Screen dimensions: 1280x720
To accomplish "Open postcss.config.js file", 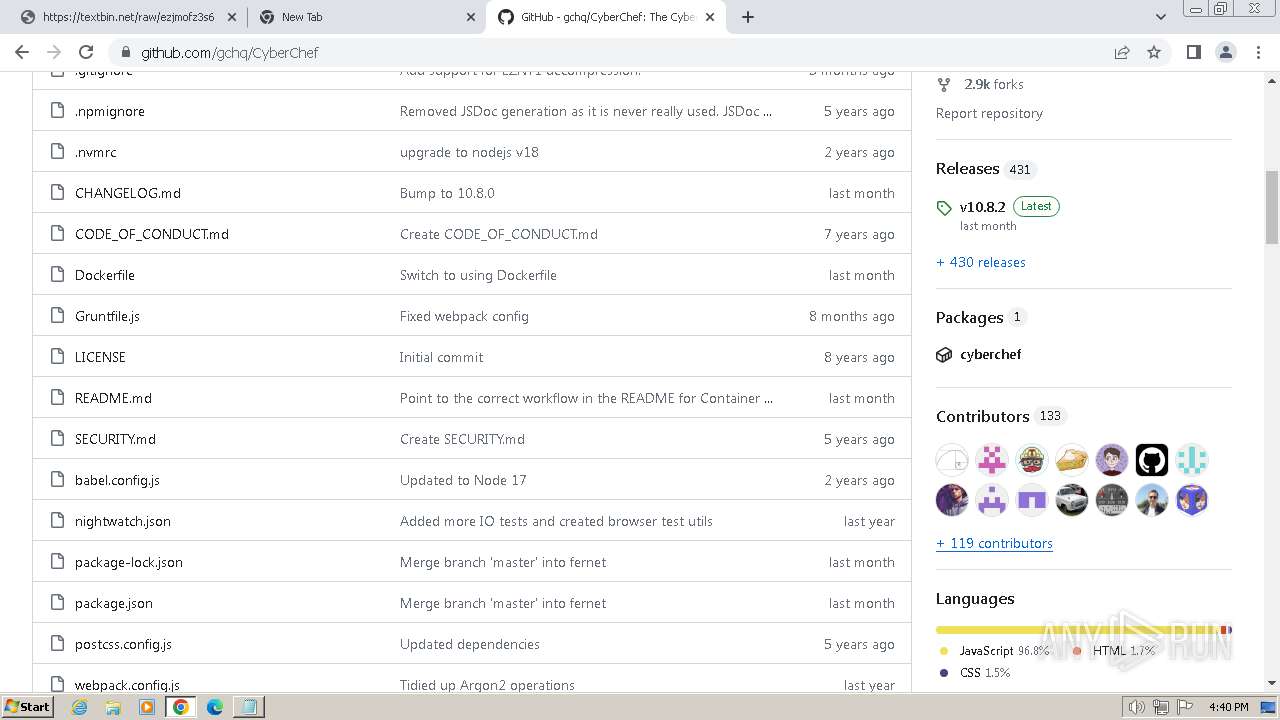I will point(123,644).
